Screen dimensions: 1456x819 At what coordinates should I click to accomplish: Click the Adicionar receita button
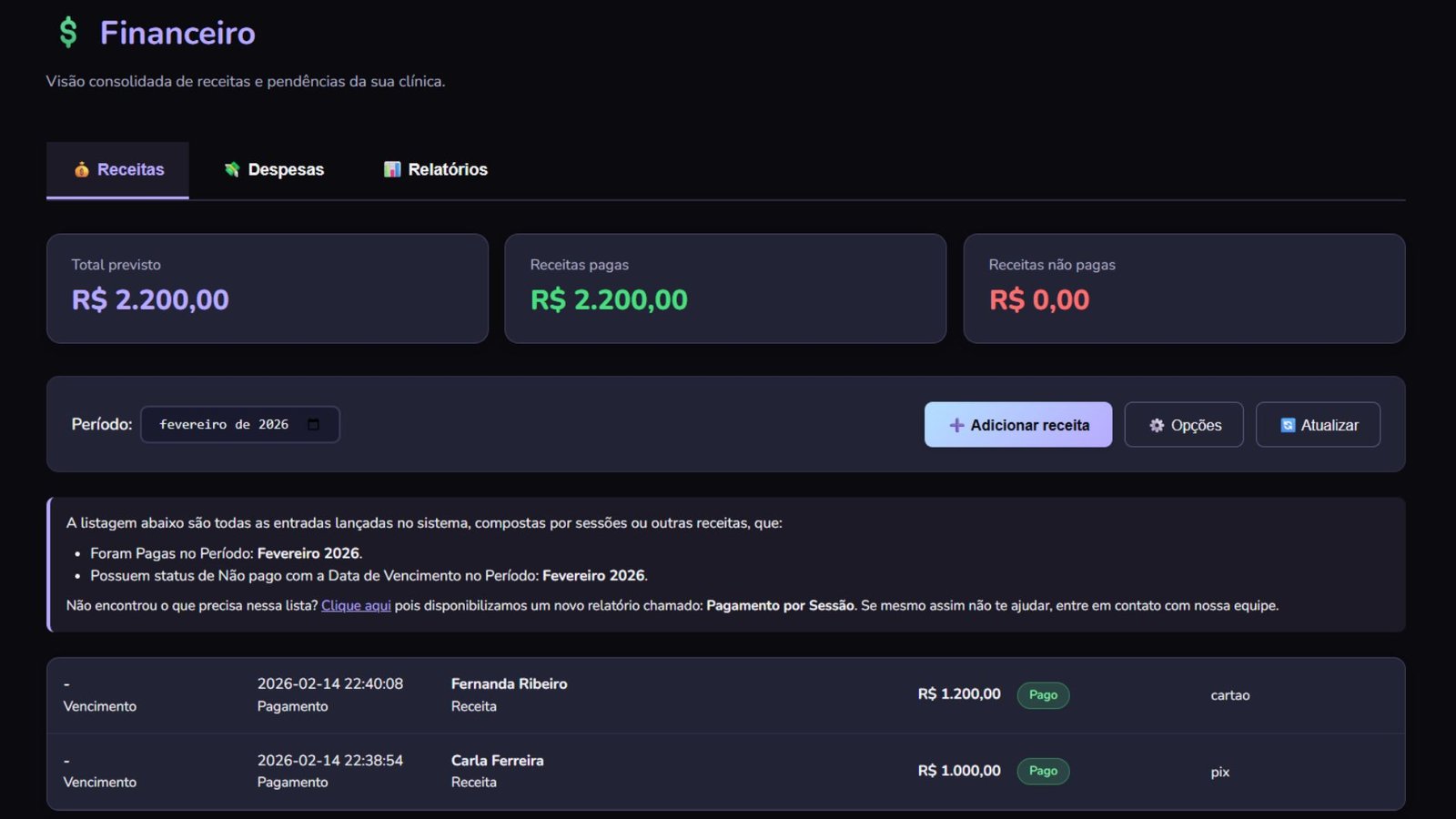coord(1018,424)
